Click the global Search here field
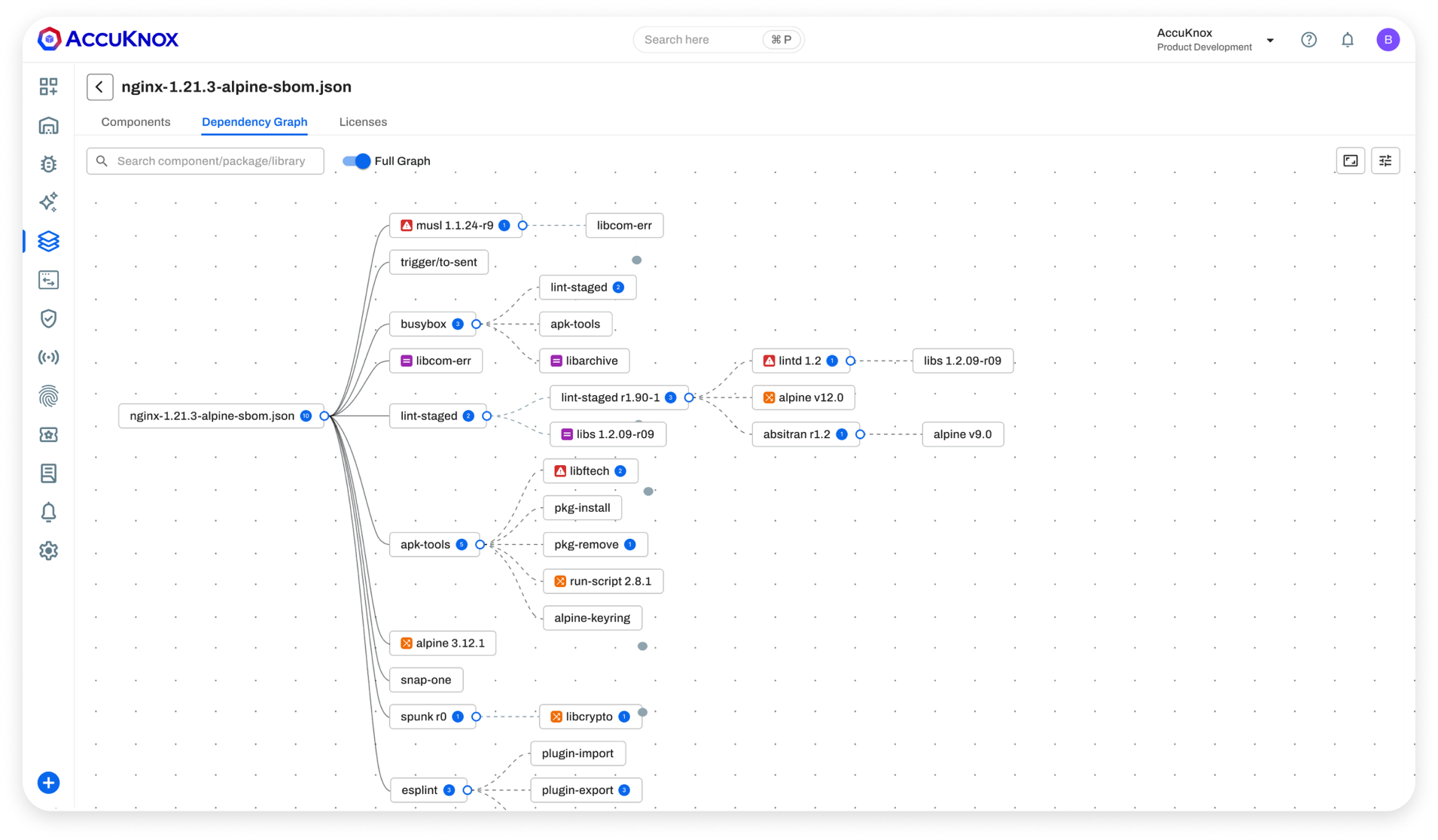1438x840 pixels. click(x=719, y=40)
